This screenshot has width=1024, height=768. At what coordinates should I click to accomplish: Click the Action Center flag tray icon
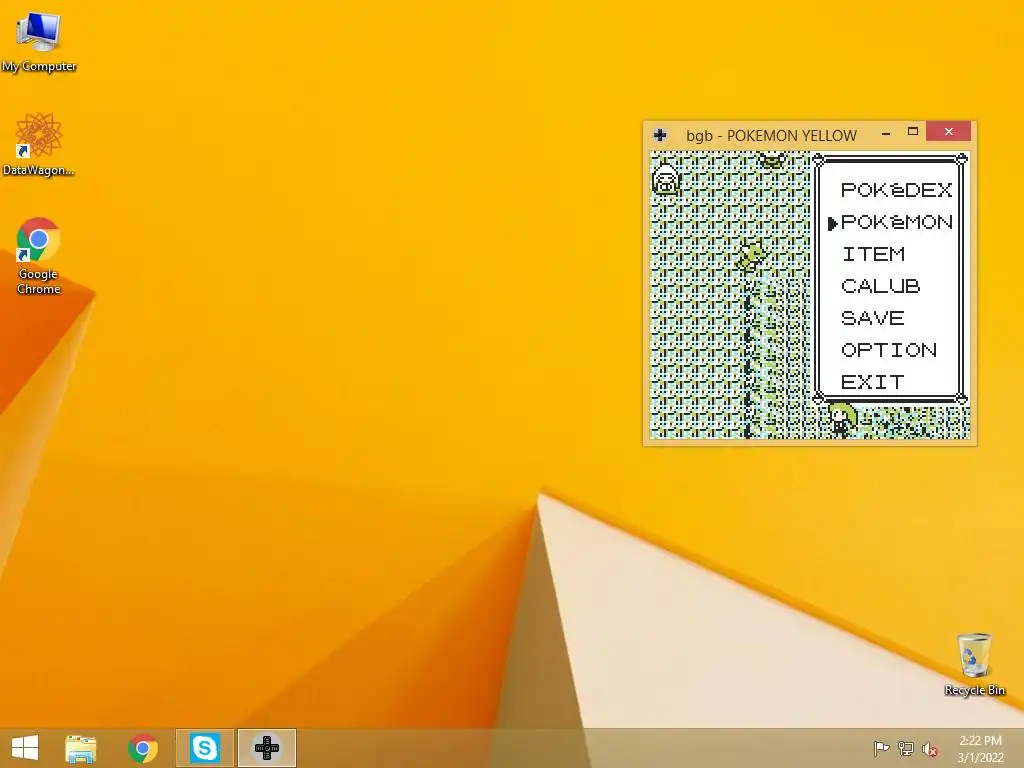(x=881, y=748)
